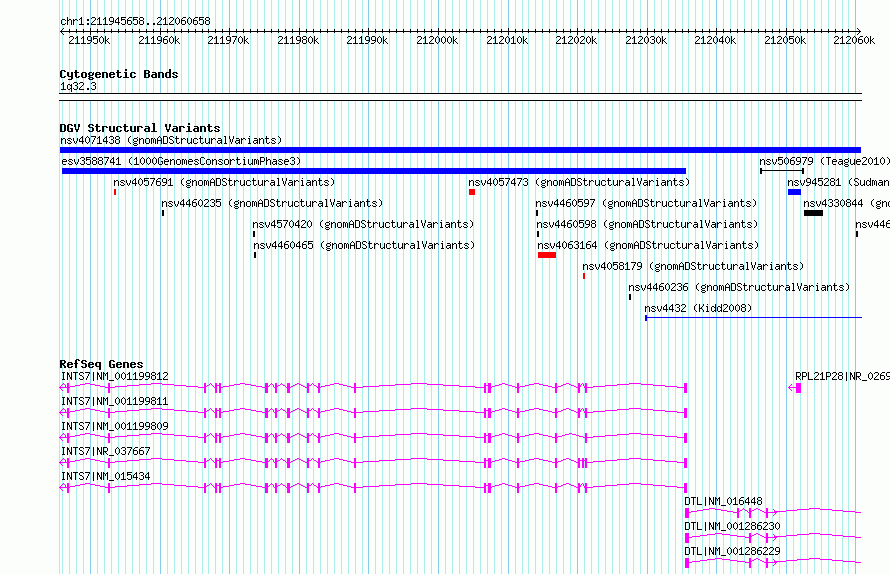Click the nsv506979 Teague2010 variant label

click(x=824, y=161)
